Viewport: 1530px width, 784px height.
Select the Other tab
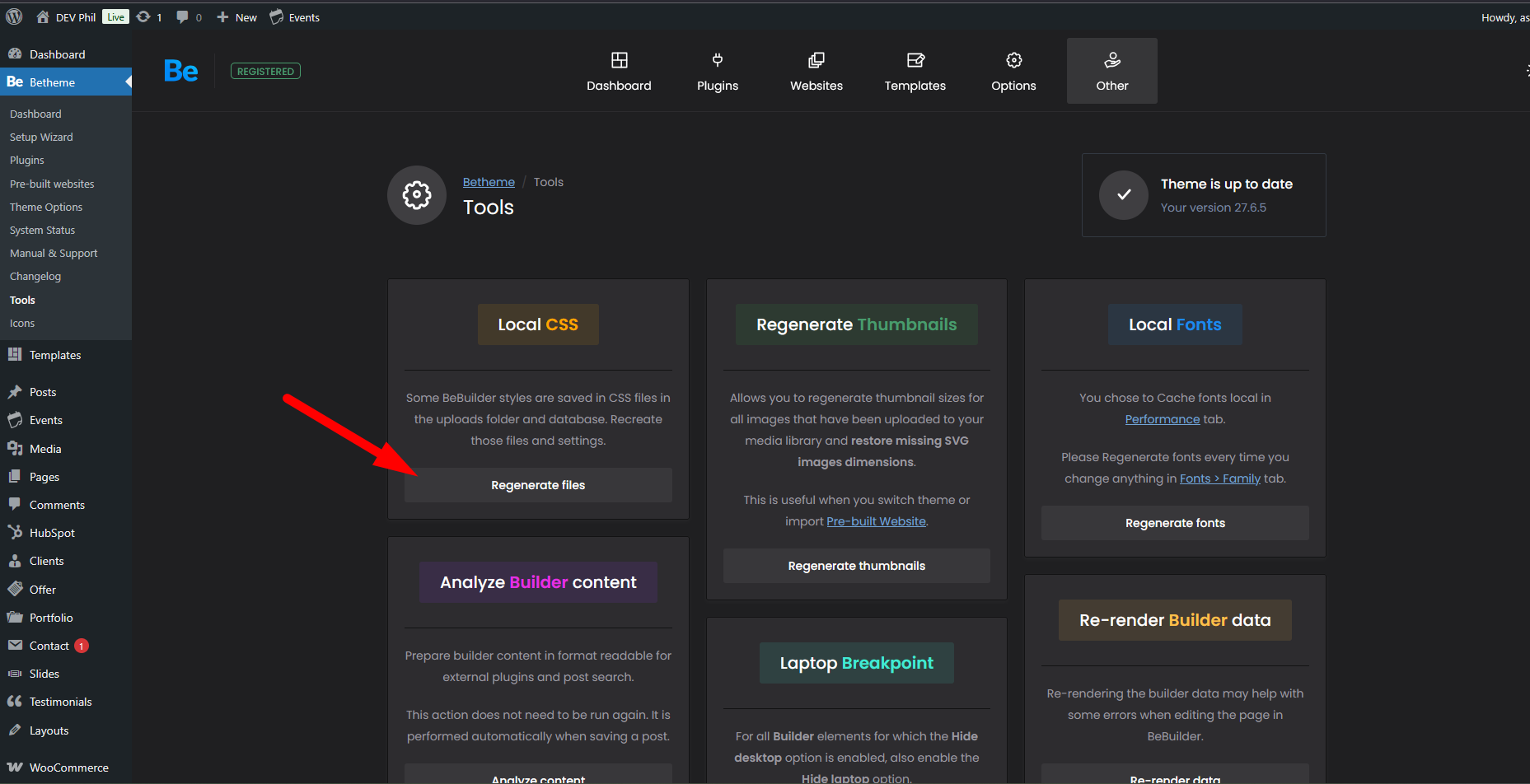(1112, 71)
